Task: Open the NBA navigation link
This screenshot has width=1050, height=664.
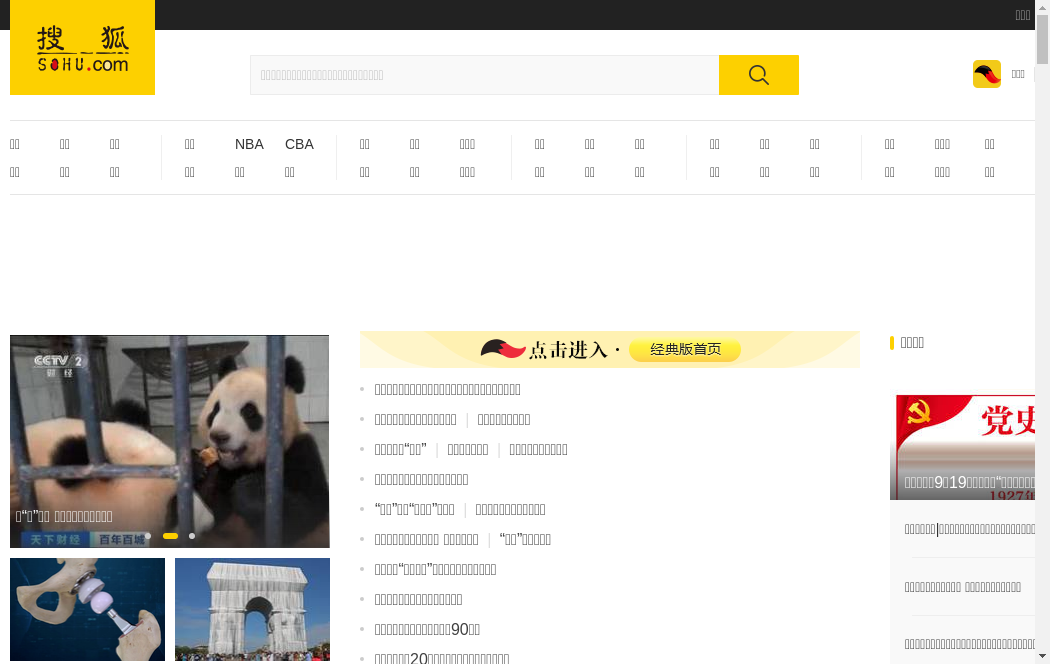Action: coord(249,144)
